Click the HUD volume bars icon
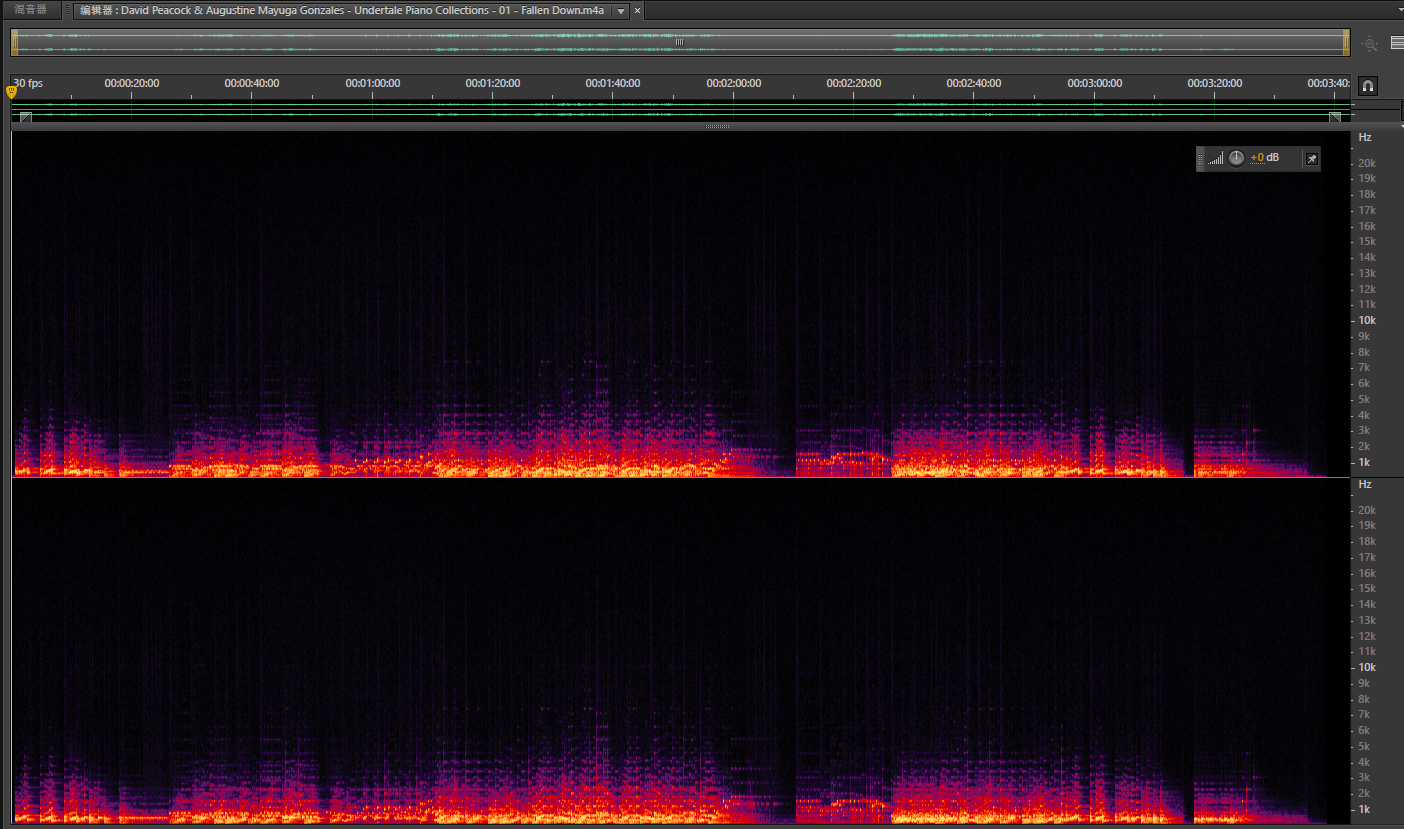 pyautogui.click(x=1215, y=159)
